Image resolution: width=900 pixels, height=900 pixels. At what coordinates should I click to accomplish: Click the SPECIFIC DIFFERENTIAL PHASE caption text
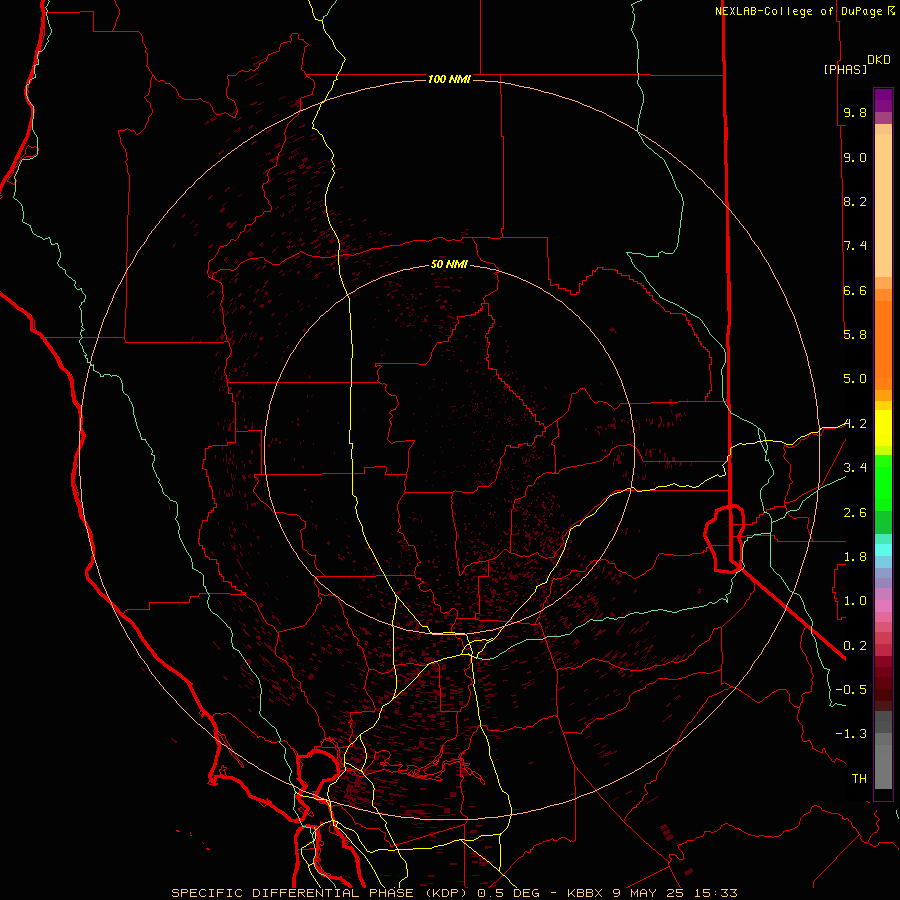tap(292, 893)
